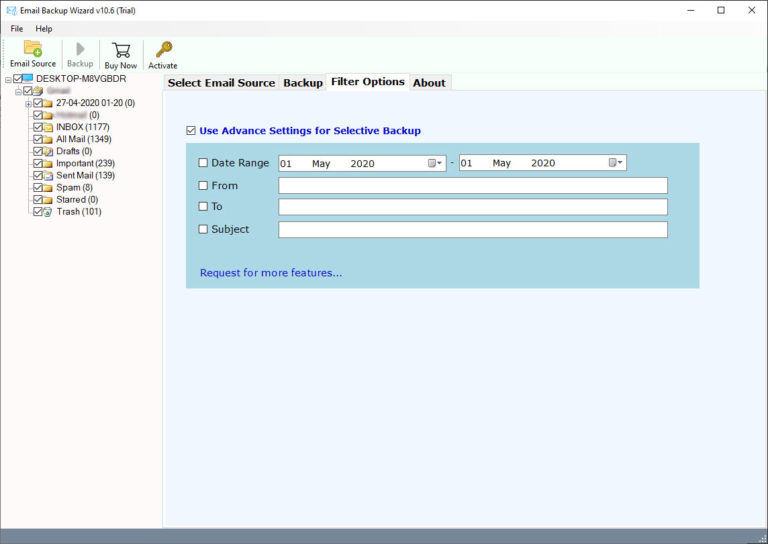Uncheck the INBOX (1177) folder checkbox
This screenshot has height=544, width=768.
[x=38, y=127]
